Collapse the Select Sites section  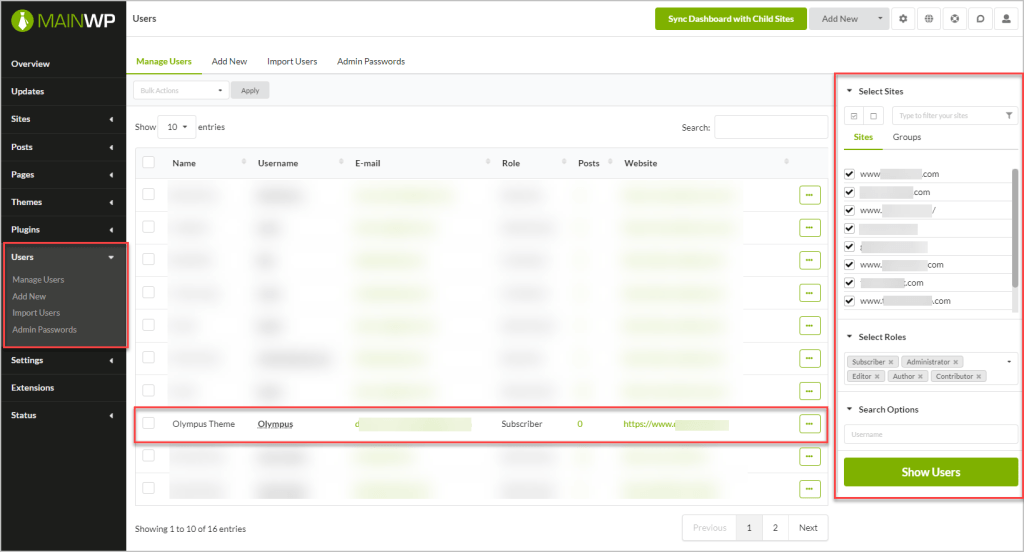click(849, 91)
